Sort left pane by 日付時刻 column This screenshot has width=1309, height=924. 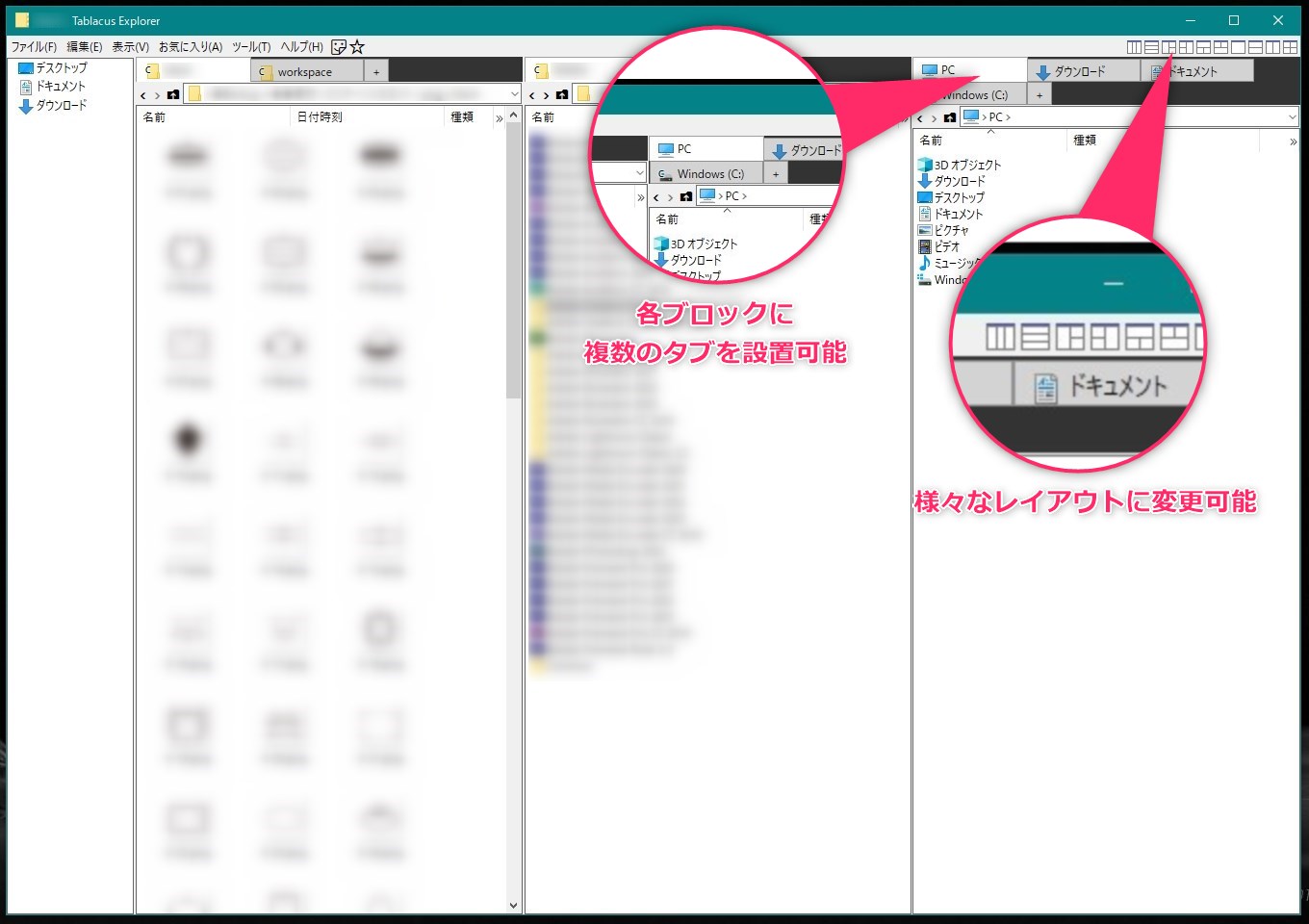(x=368, y=117)
